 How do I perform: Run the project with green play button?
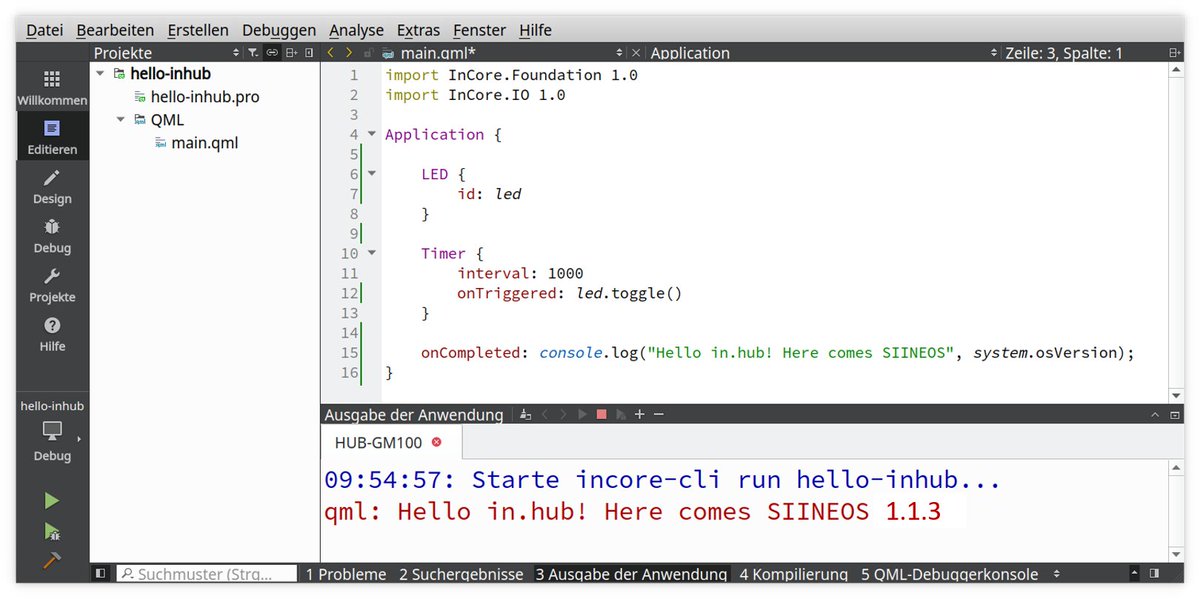pyautogui.click(x=52, y=501)
